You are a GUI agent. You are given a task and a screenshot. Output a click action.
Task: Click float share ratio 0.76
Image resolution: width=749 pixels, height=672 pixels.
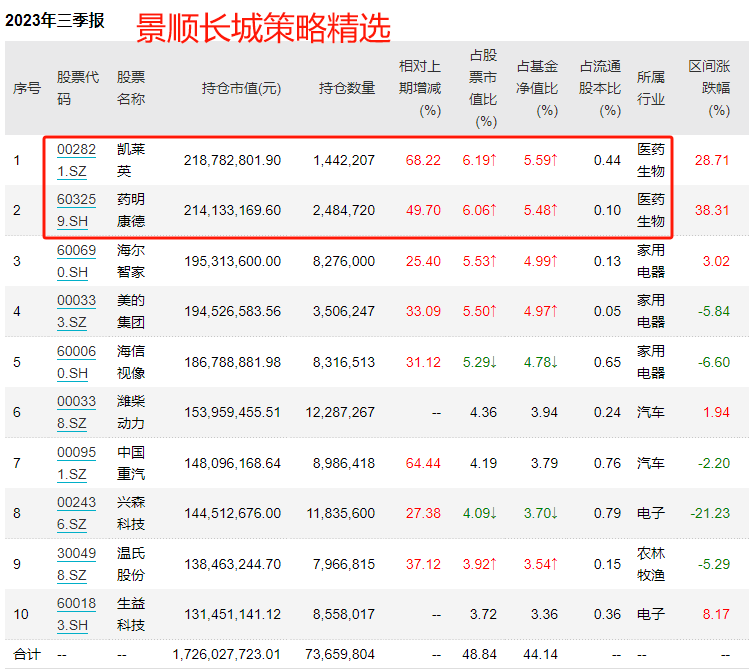(607, 463)
